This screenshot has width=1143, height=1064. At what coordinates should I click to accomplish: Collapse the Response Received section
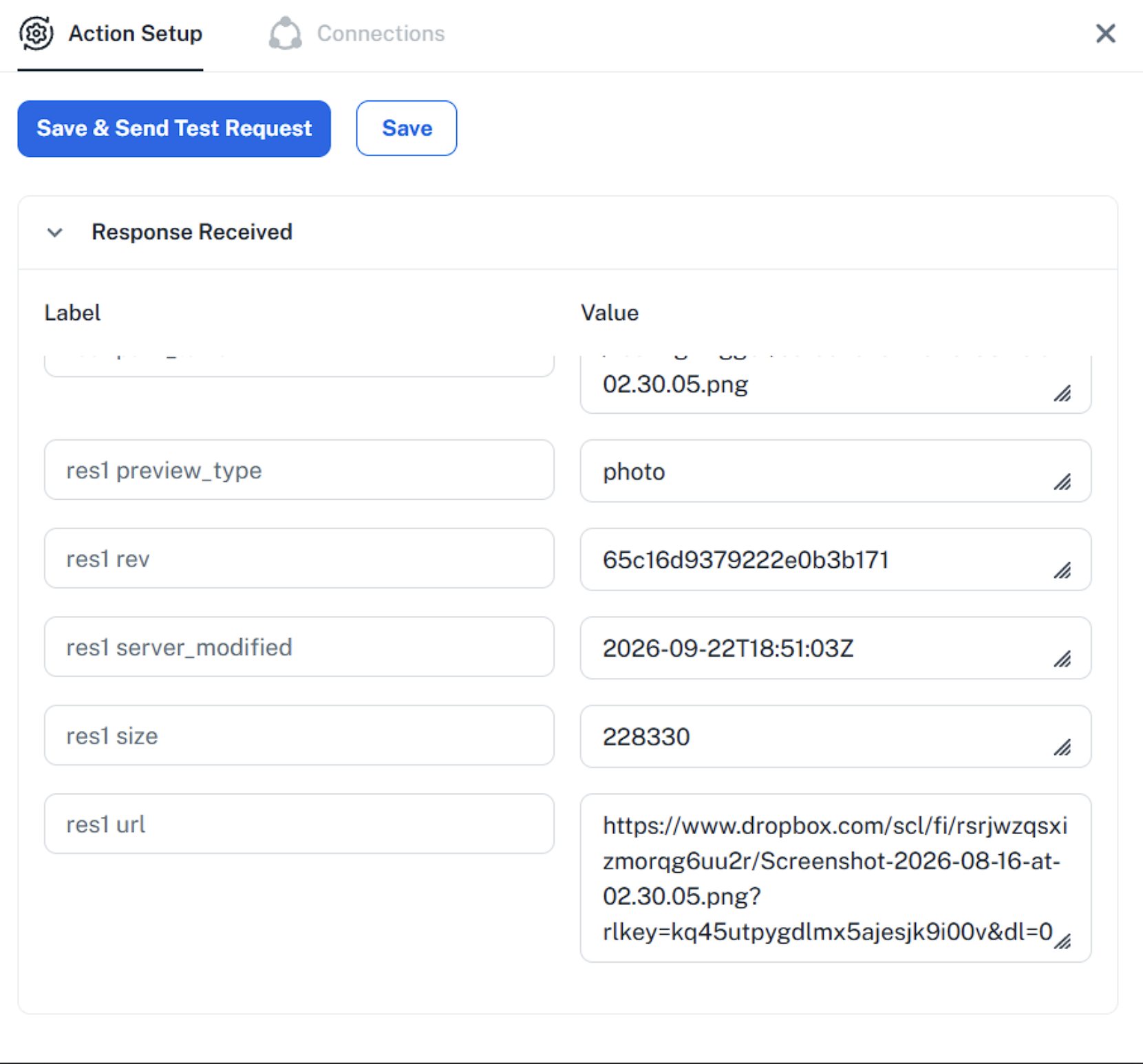click(x=55, y=233)
